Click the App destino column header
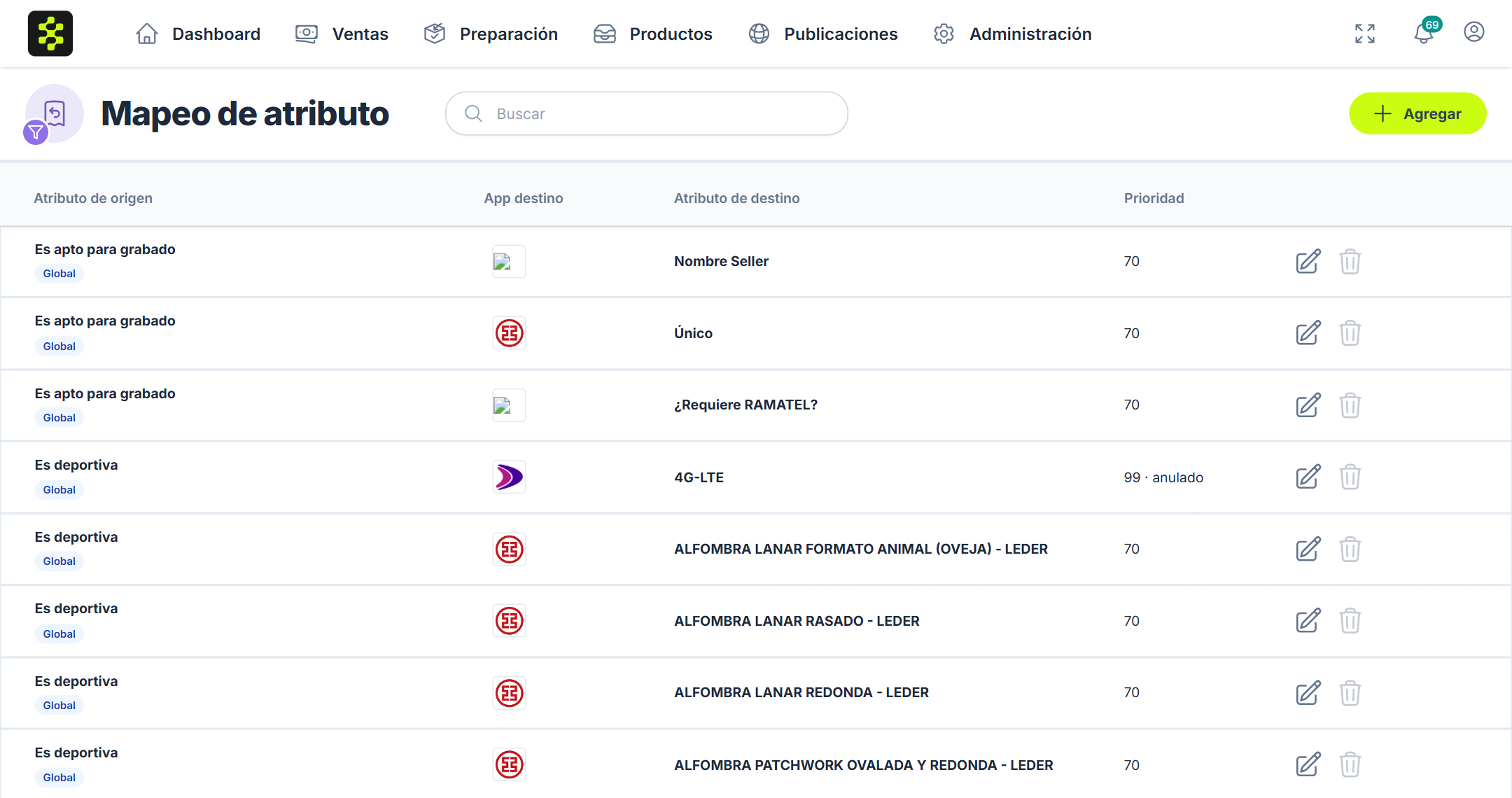Screen dimensions: 1512x798 coord(524,198)
